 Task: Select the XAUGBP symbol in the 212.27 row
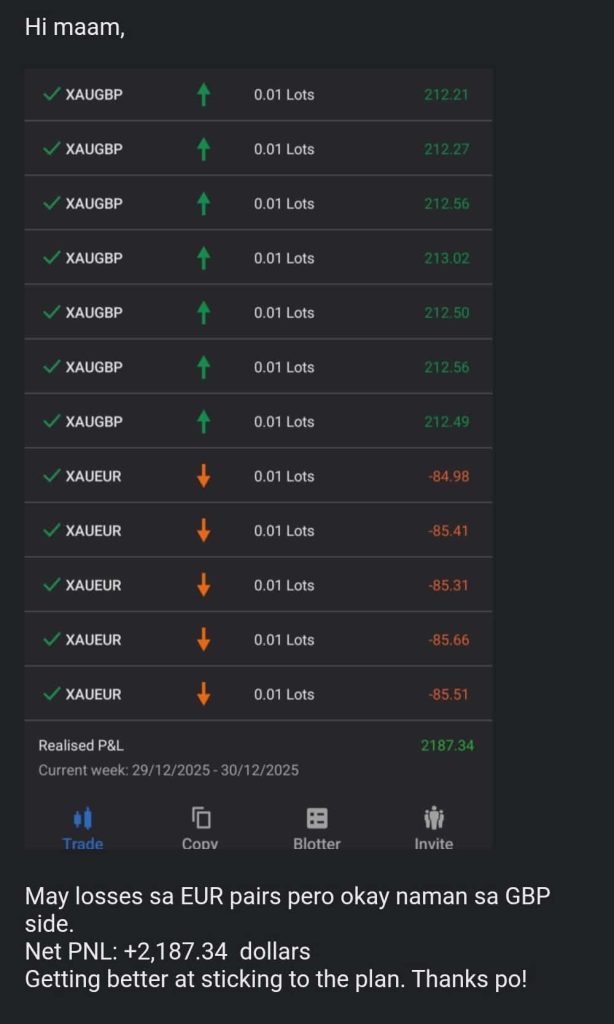click(x=94, y=149)
